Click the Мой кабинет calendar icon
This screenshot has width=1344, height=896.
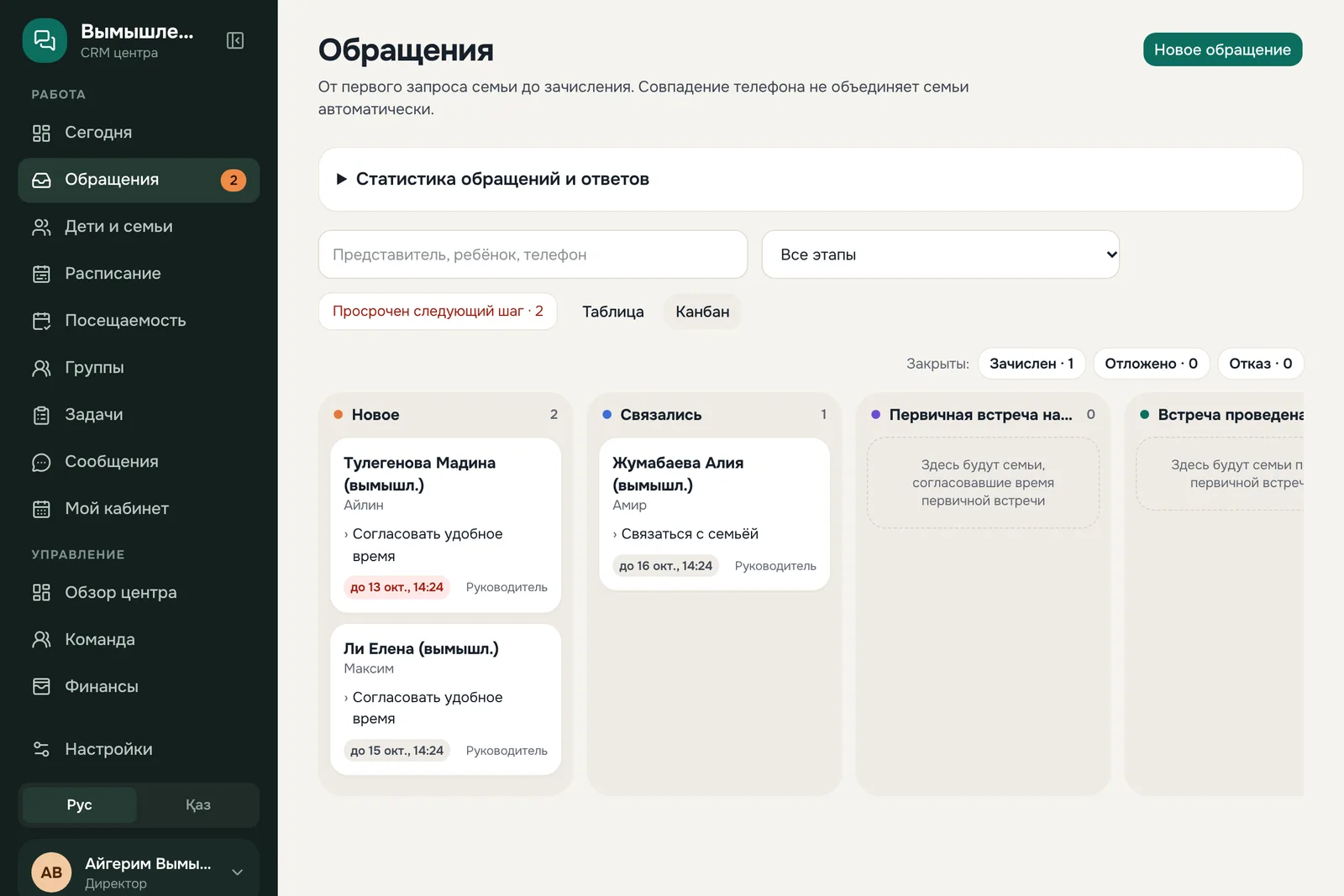[x=41, y=509]
